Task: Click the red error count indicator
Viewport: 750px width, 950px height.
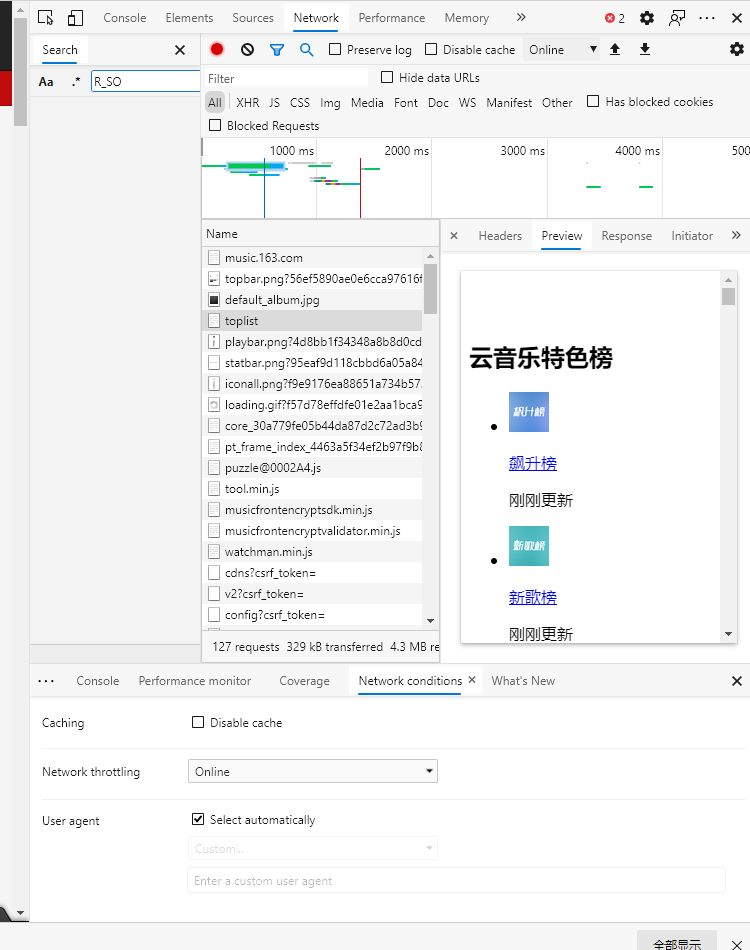Action: point(615,18)
